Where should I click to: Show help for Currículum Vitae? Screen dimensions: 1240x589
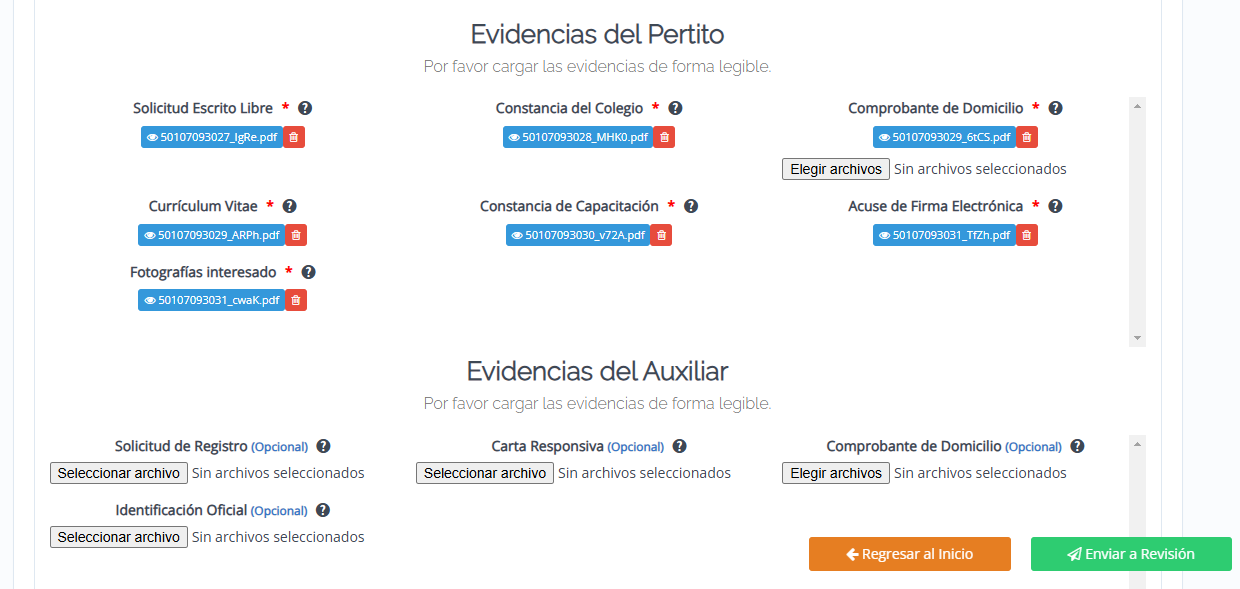289,206
